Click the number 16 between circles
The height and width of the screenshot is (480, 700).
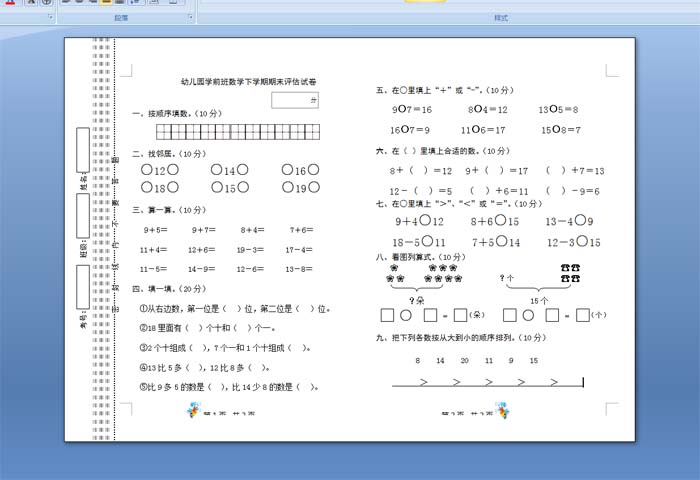[x=300, y=171]
